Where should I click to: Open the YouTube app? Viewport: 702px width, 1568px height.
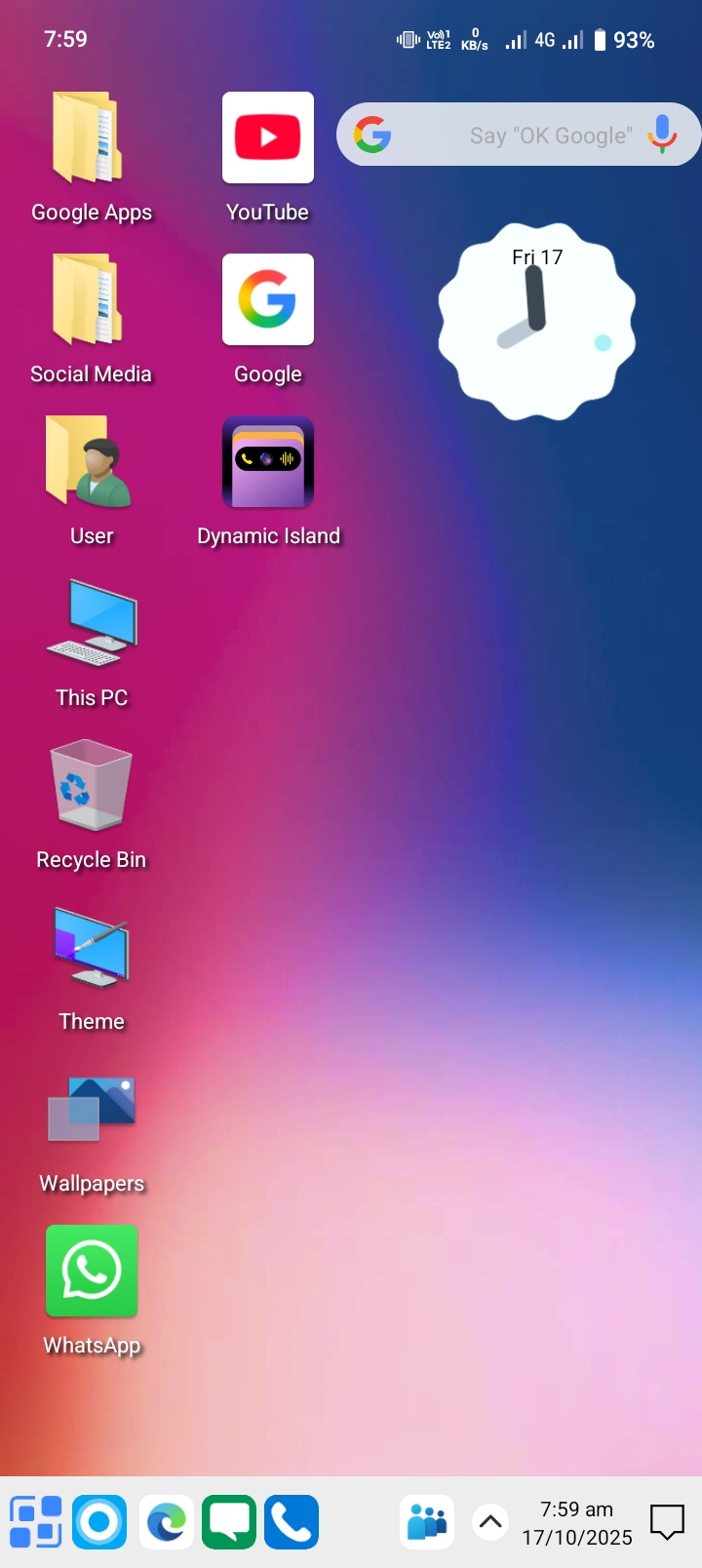coord(267,138)
